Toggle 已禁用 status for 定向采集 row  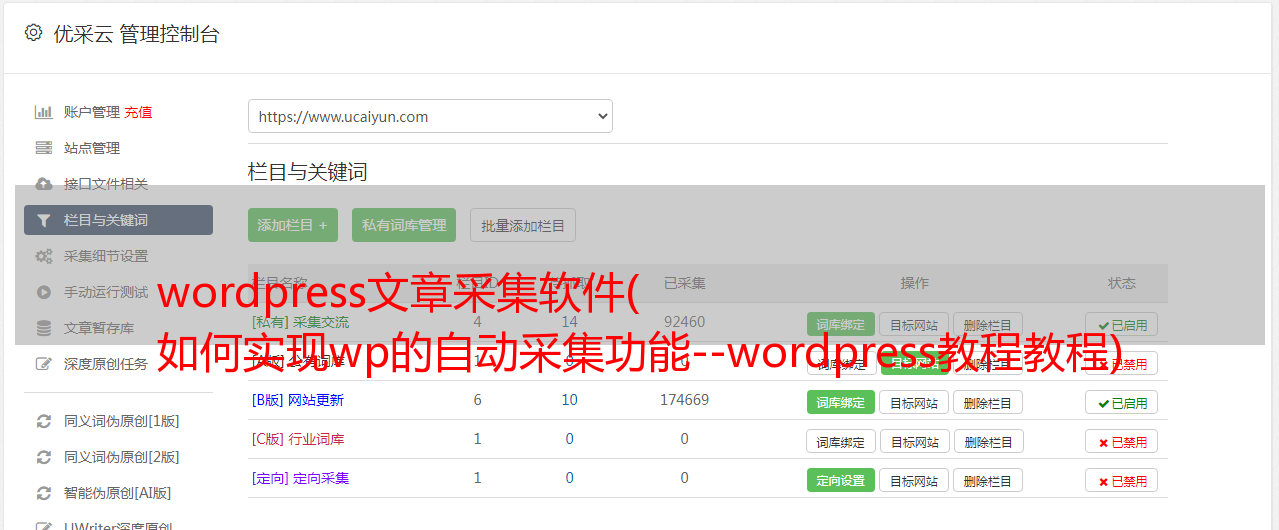(x=1122, y=480)
